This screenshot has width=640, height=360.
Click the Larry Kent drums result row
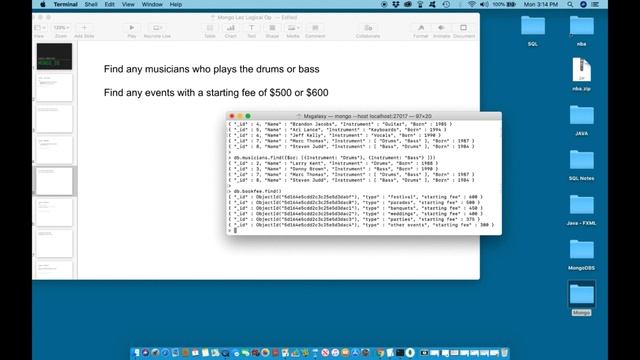point(333,163)
